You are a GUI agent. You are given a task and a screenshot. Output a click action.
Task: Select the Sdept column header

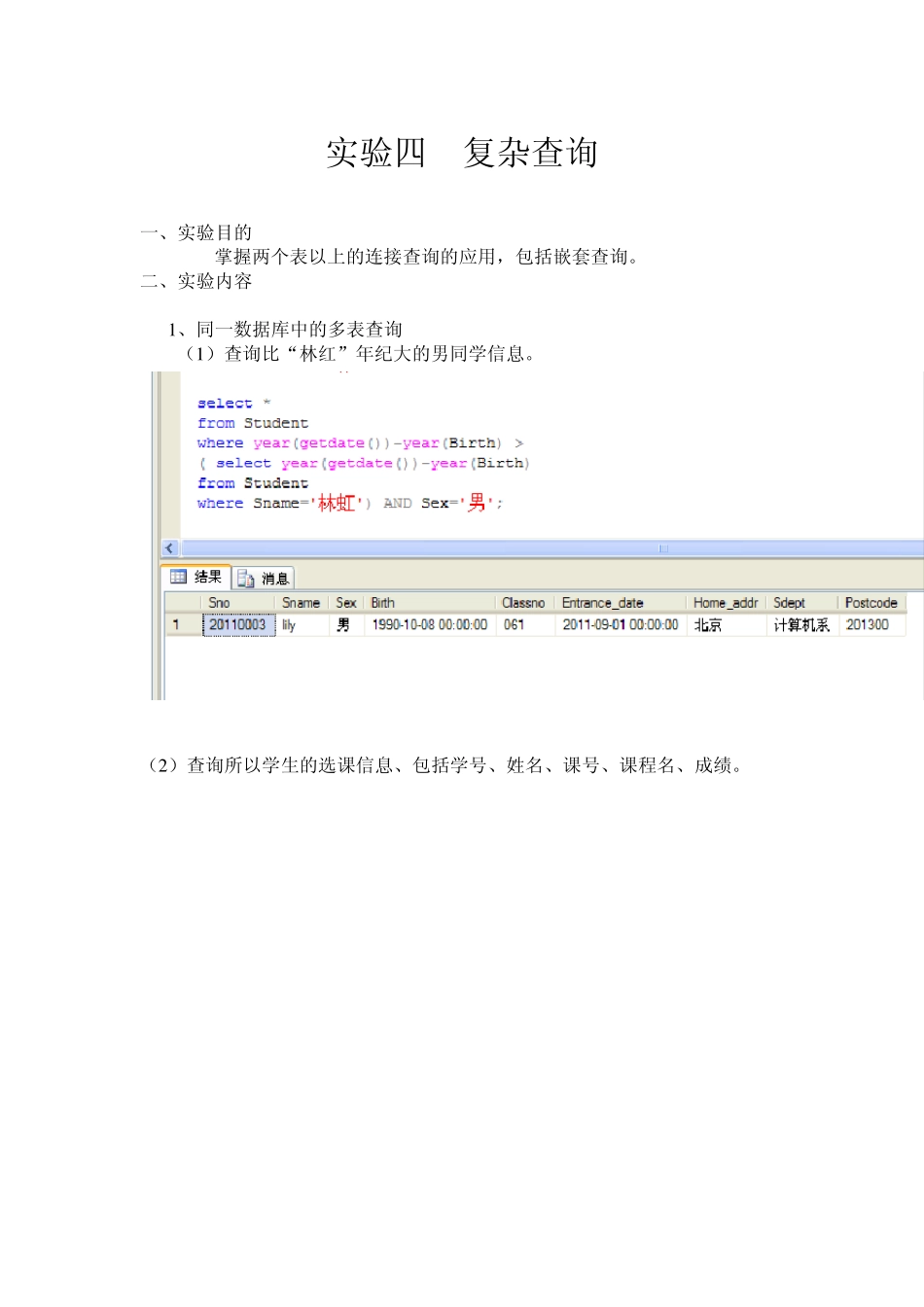point(802,603)
